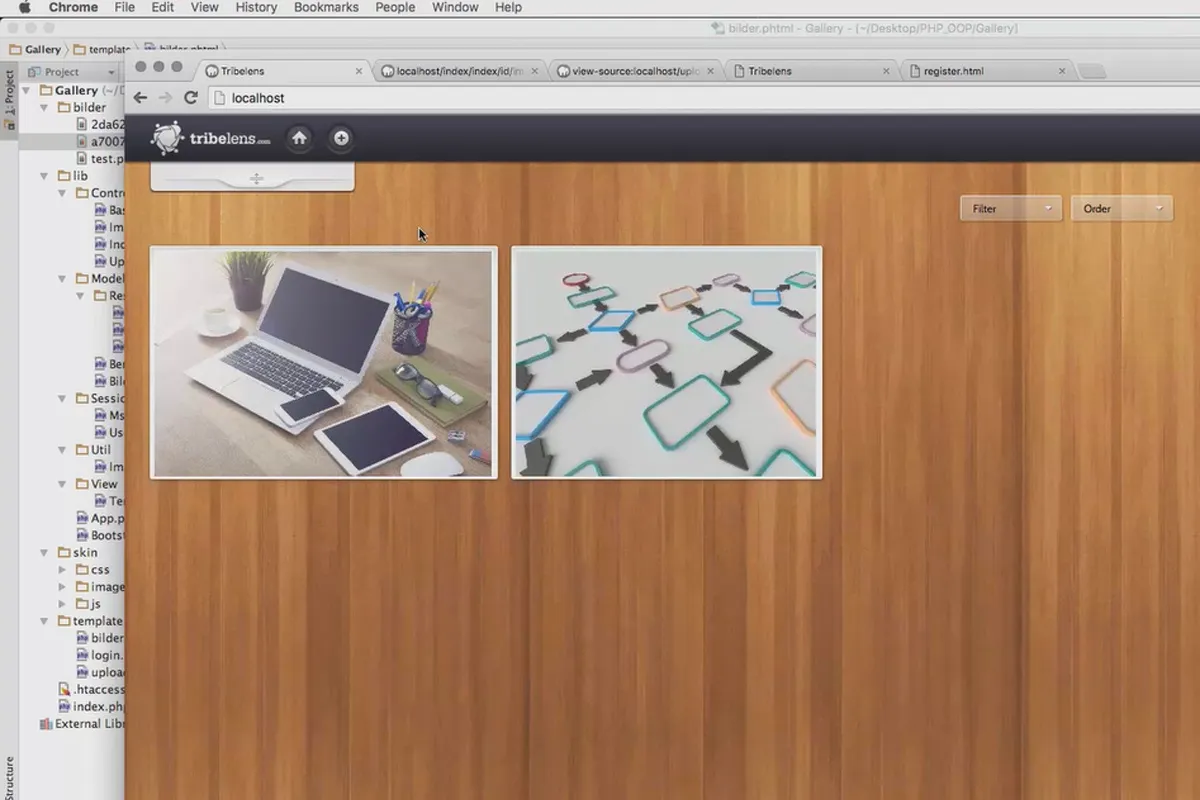This screenshot has width=1200, height=800.
Task: Switch to the register.html tab
Action: 986,71
